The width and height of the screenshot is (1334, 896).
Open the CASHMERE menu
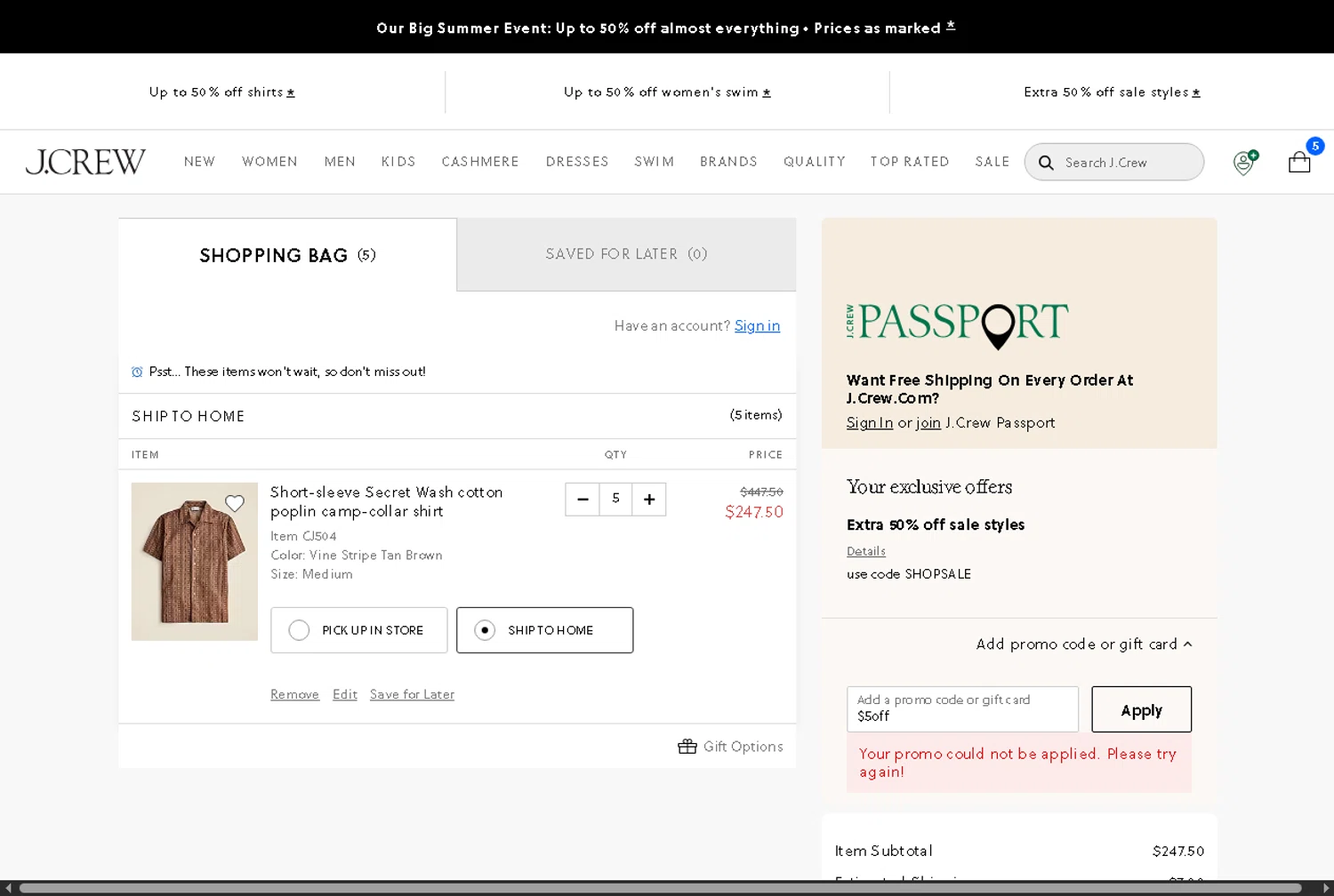coord(480,162)
